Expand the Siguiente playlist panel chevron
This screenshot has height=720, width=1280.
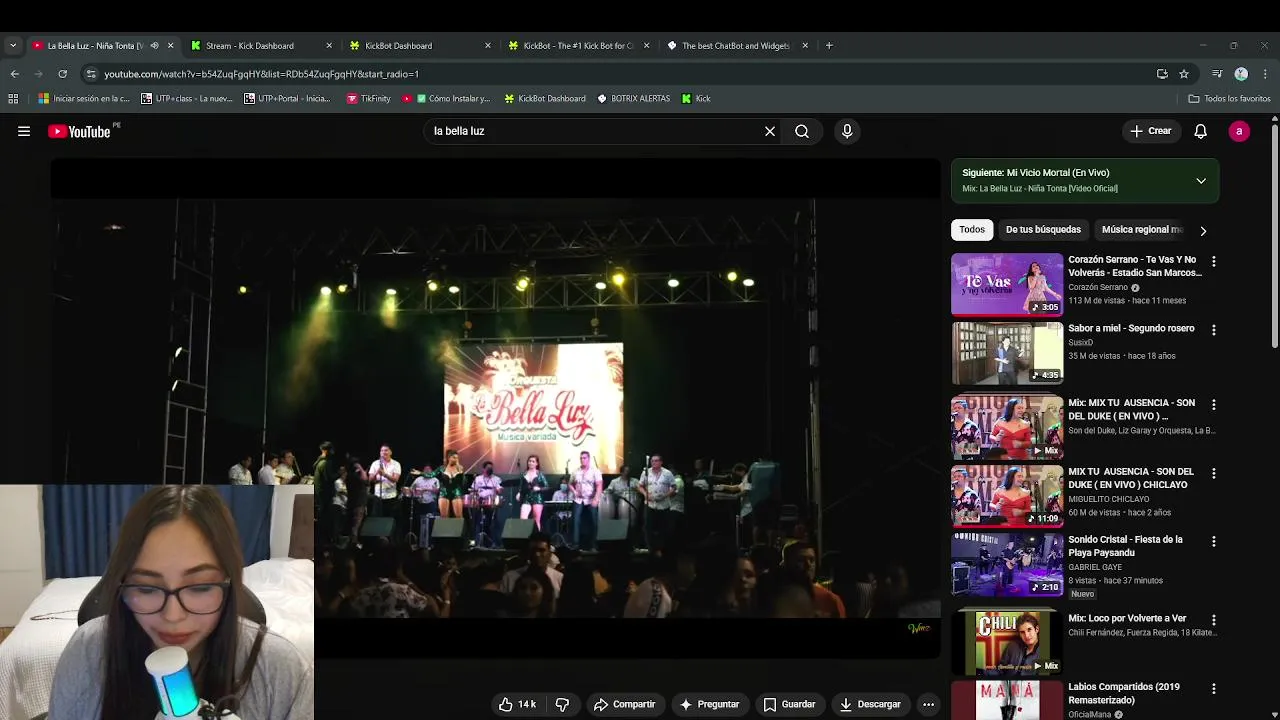[x=1201, y=181]
